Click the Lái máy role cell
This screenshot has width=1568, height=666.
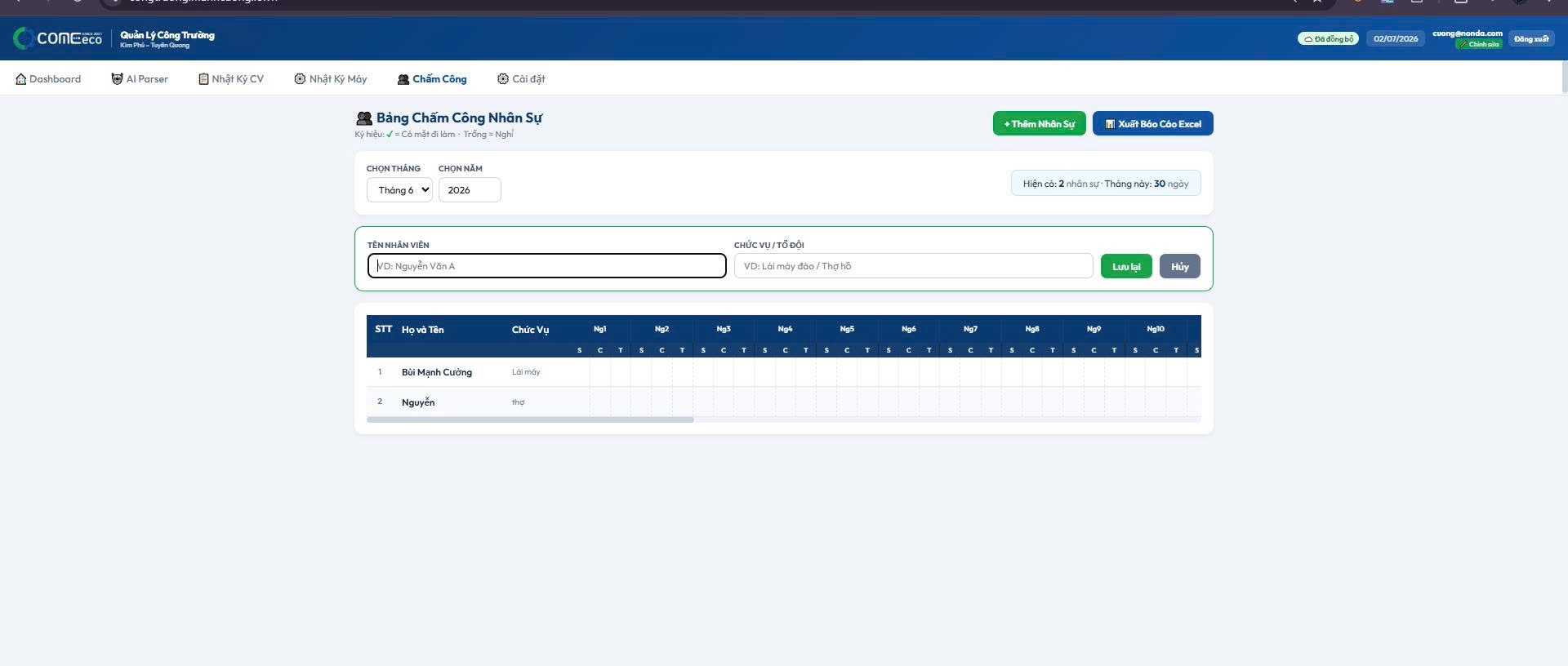point(526,372)
